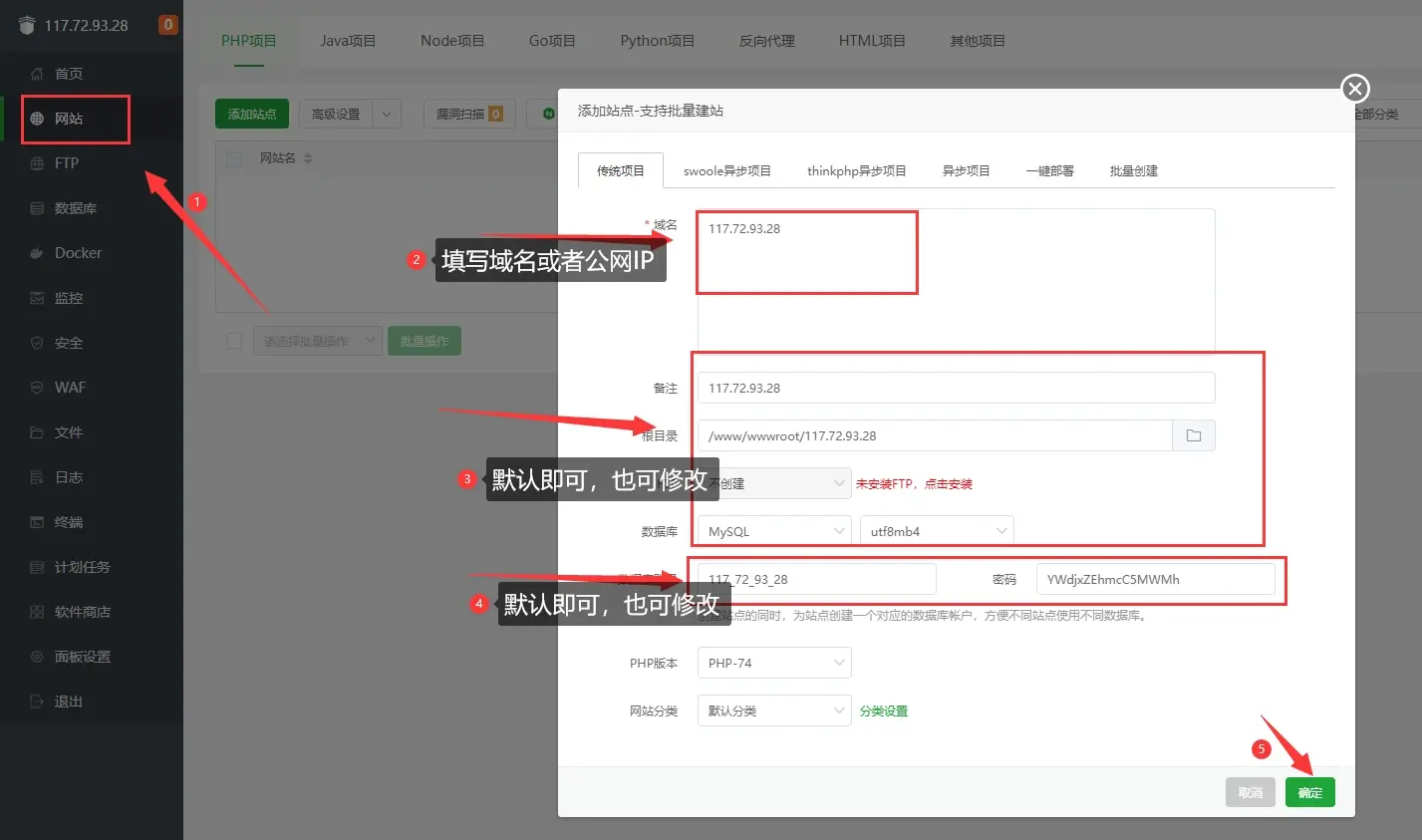
Task: Check the box next to batch operation selector
Action: [x=234, y=341]
